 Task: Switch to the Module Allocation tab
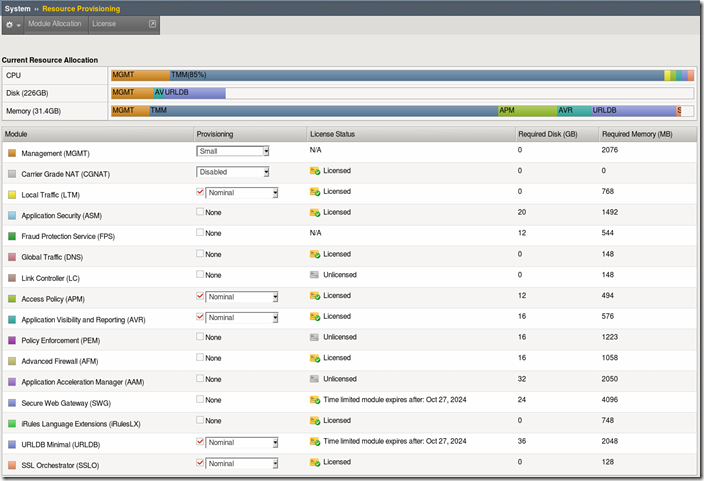(x=55, y=24)
